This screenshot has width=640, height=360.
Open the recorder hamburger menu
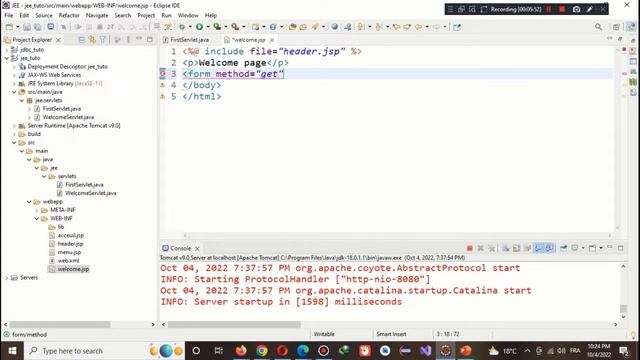[x=450, y=9]
